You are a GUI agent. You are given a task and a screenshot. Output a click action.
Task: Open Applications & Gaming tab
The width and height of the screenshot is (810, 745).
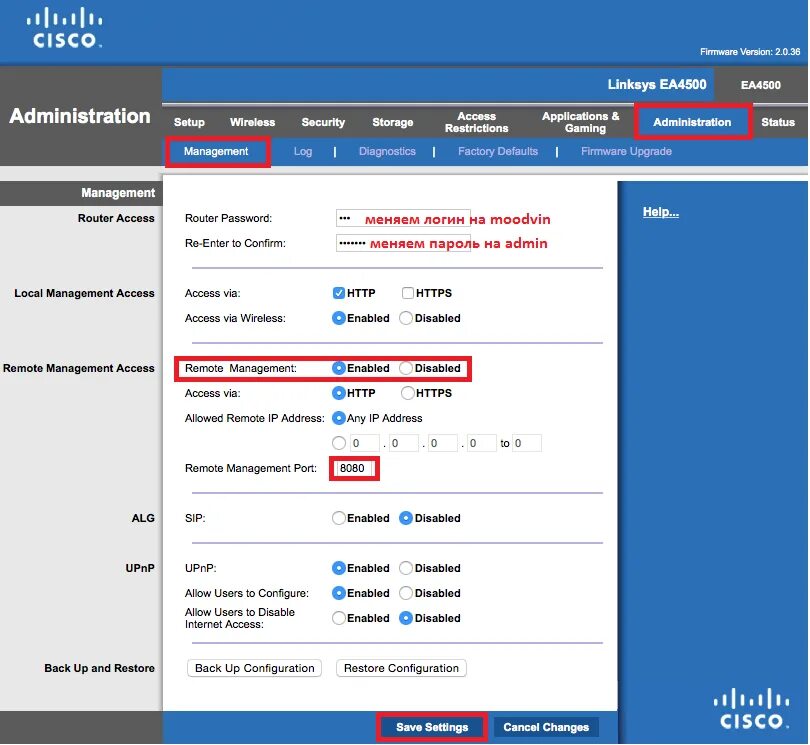(581, 122)
